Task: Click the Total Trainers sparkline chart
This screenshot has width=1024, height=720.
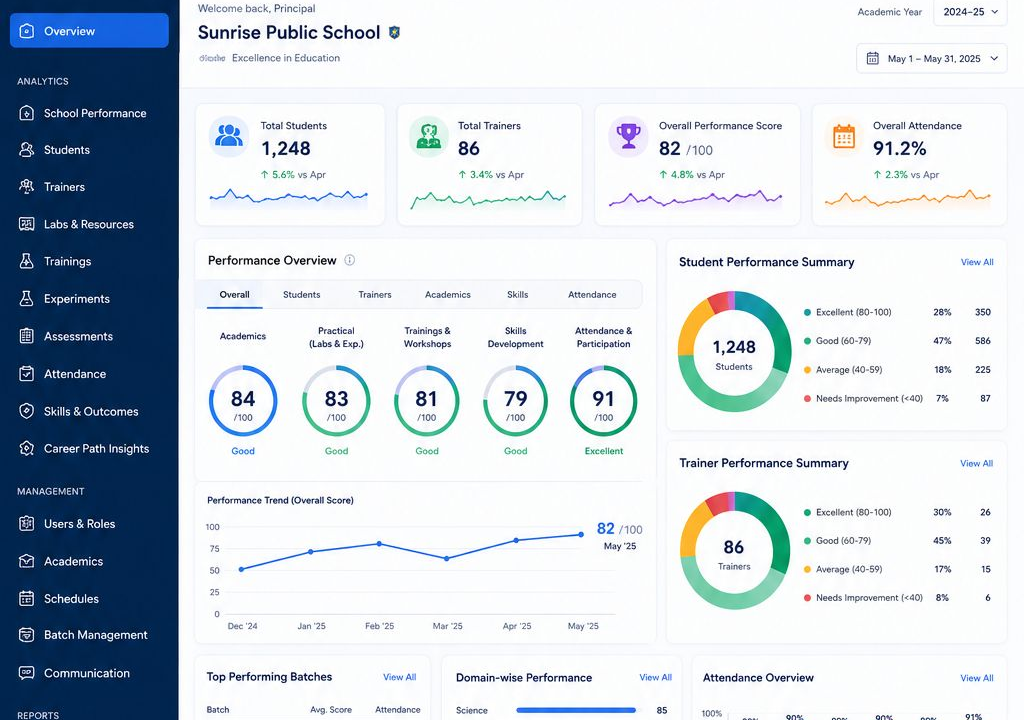Action: coord(488,199)
